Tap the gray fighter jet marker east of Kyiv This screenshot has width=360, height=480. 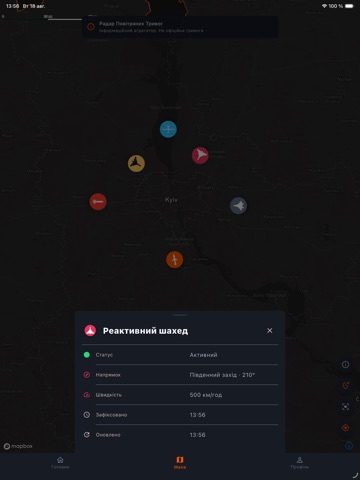coord(238,206)
